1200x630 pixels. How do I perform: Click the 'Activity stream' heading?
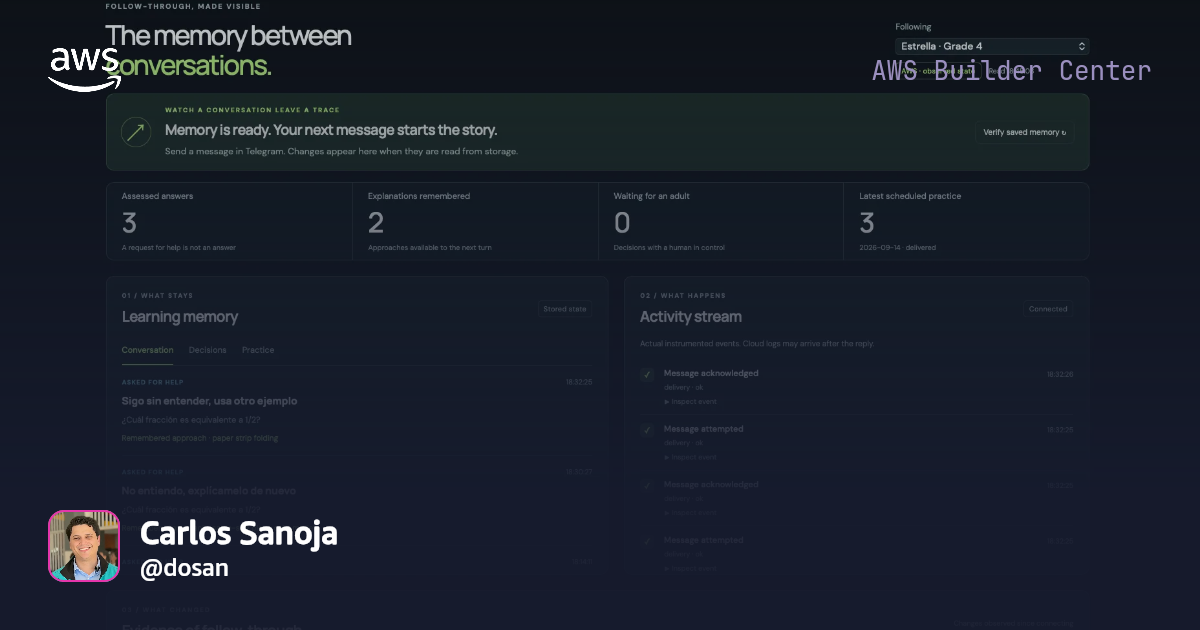pyautogui.click(x=691, y=317)
